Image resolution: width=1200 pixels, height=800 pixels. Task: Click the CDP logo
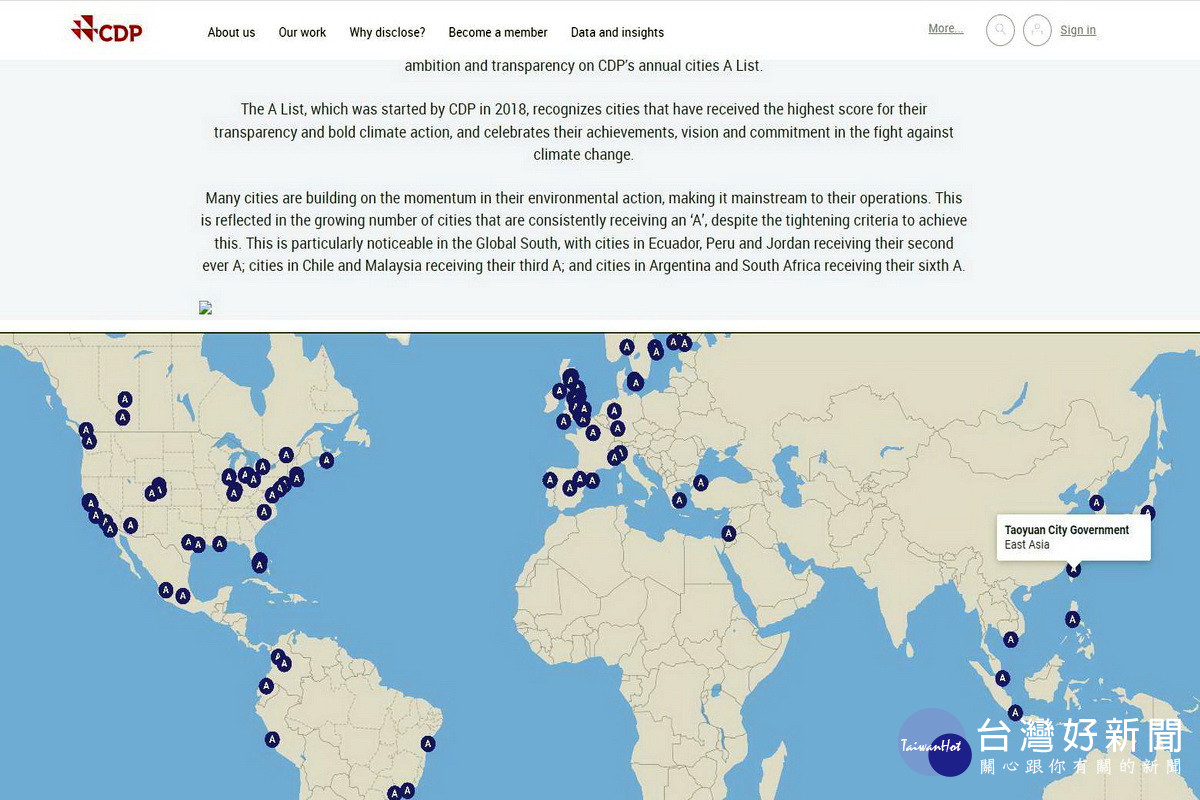click(x=107, y=29)
